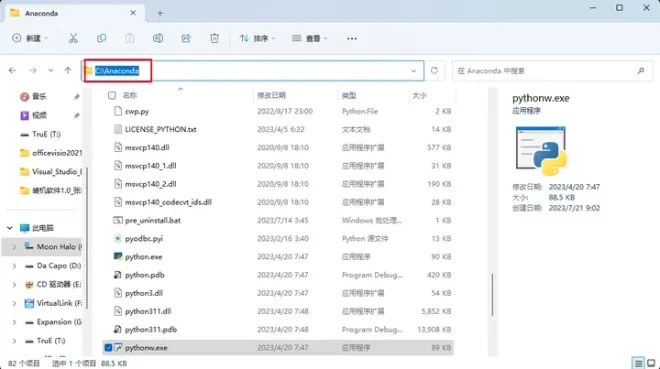
Task: Select Visual_Studio folder in sidebar
Action: tap(51, 172)
